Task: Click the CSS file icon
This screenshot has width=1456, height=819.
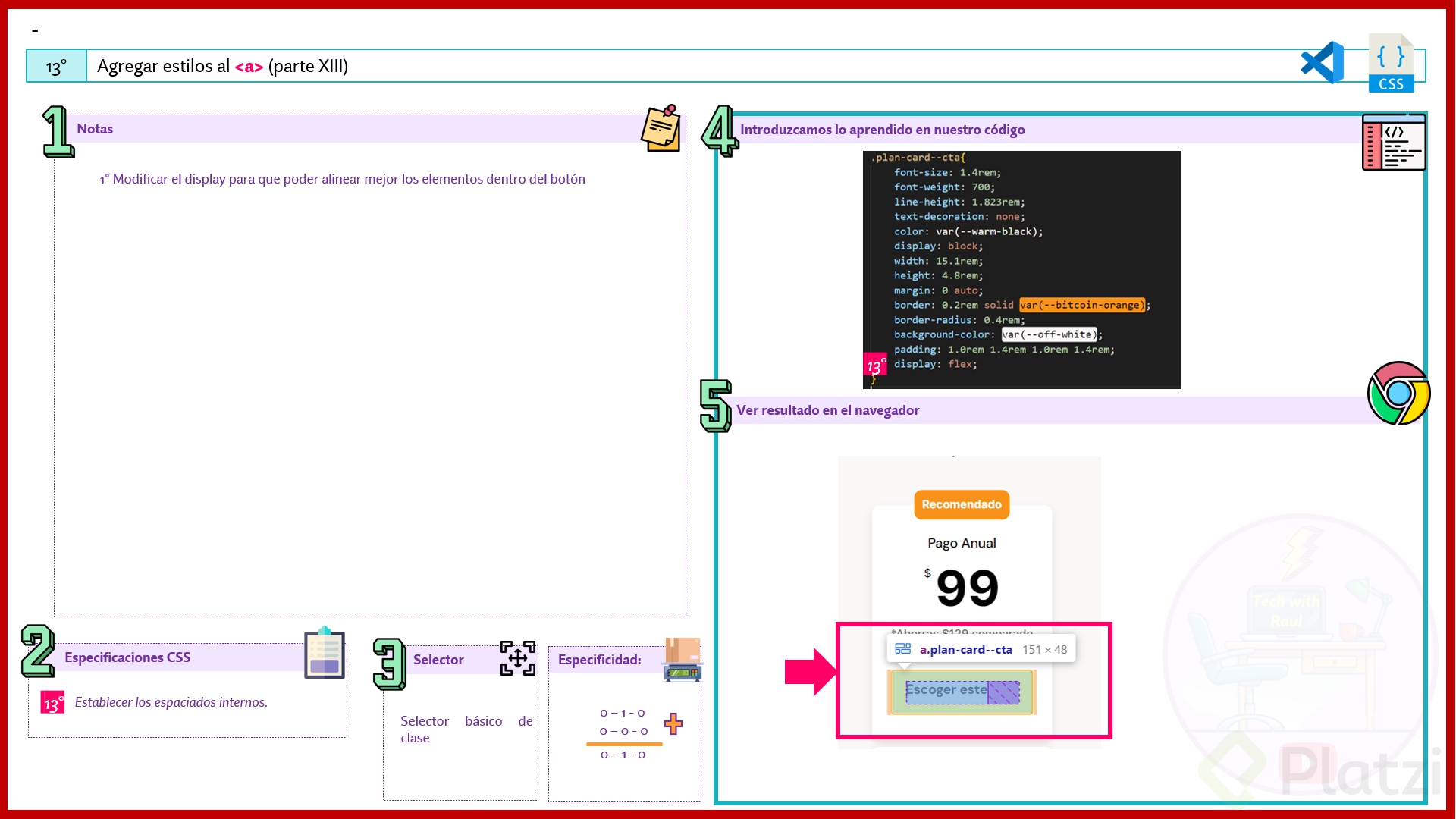Action: [x=1392, y=64]
